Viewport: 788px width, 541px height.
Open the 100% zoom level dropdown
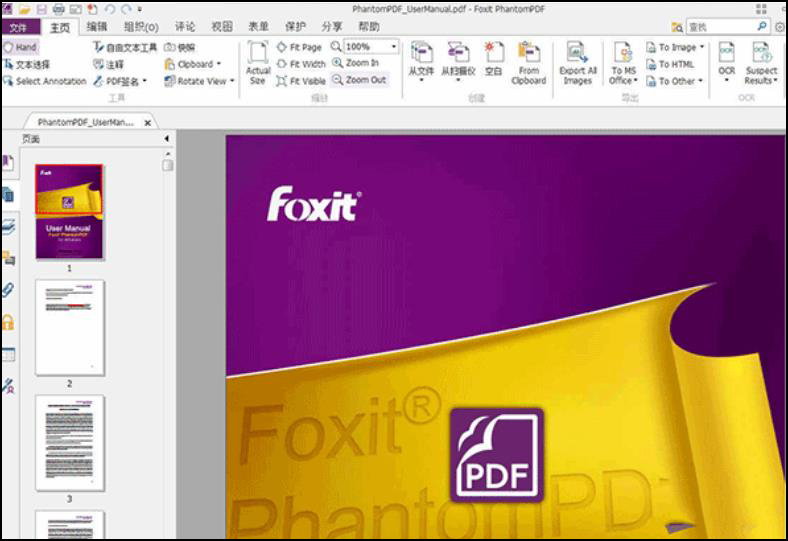click(x=394, y=47)
